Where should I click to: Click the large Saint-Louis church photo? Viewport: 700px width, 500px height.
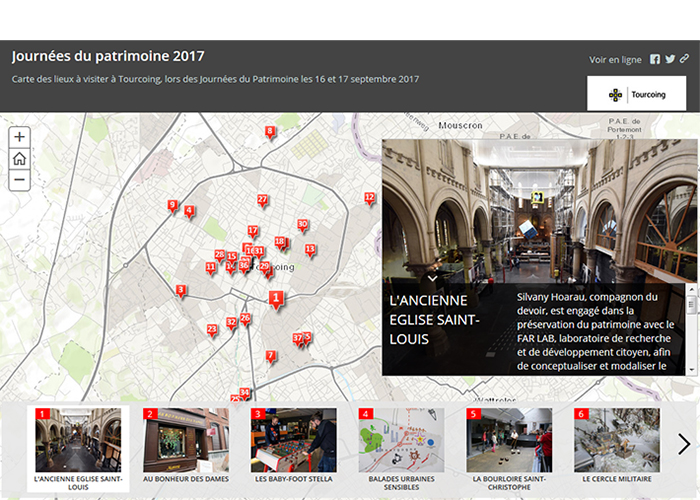point(539,211)
